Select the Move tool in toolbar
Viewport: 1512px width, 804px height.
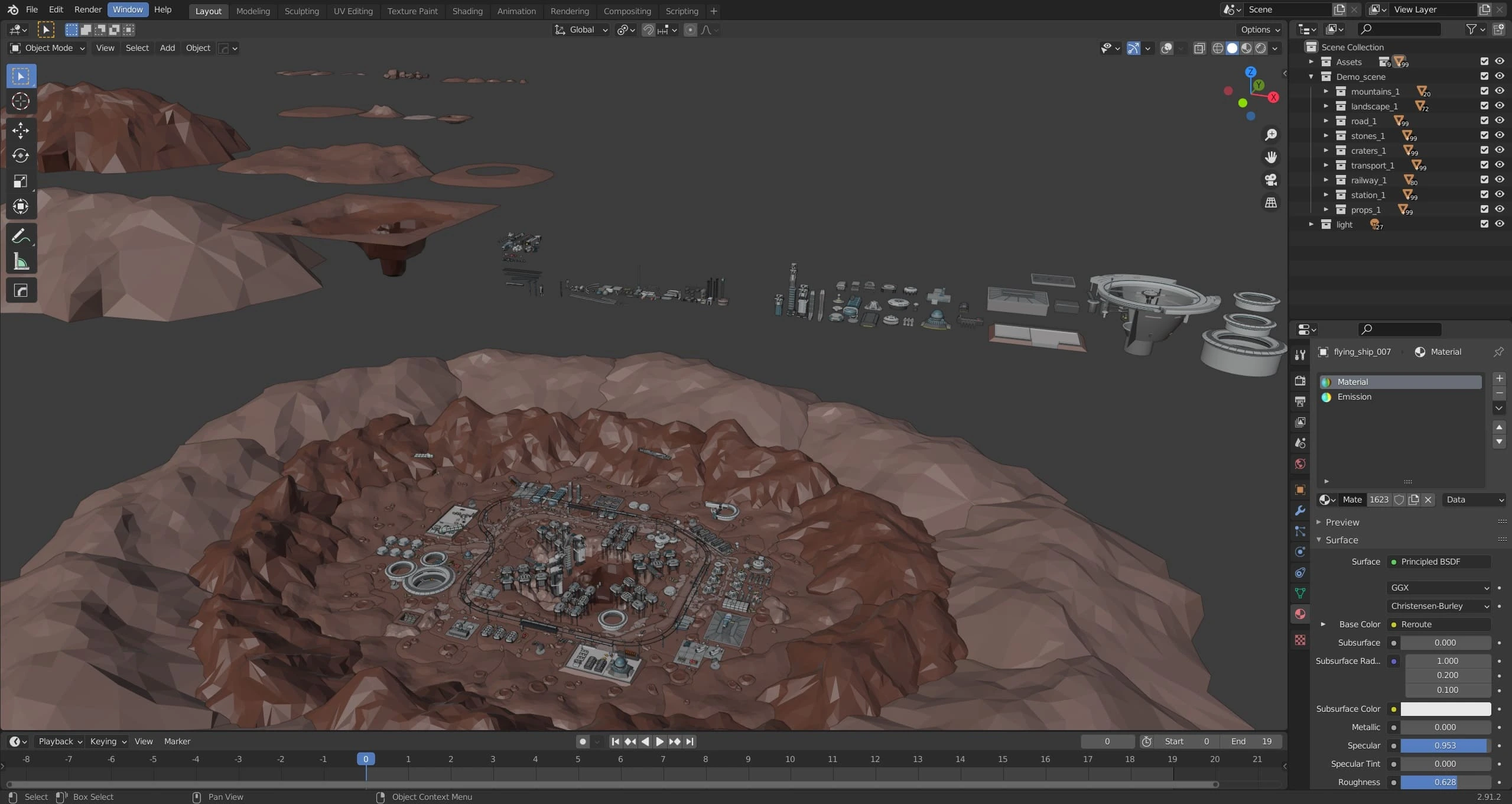click(21, 130)
